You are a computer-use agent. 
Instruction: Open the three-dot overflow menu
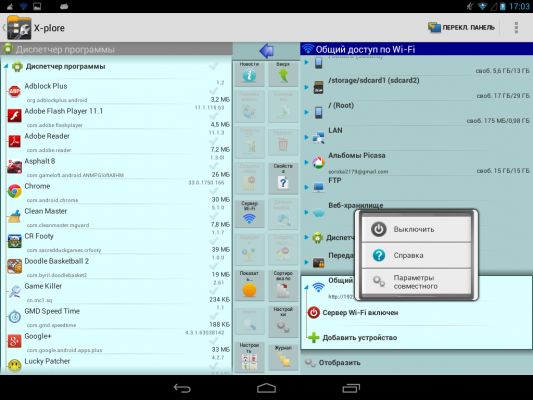pyautogui.click(x=516, y=28)
